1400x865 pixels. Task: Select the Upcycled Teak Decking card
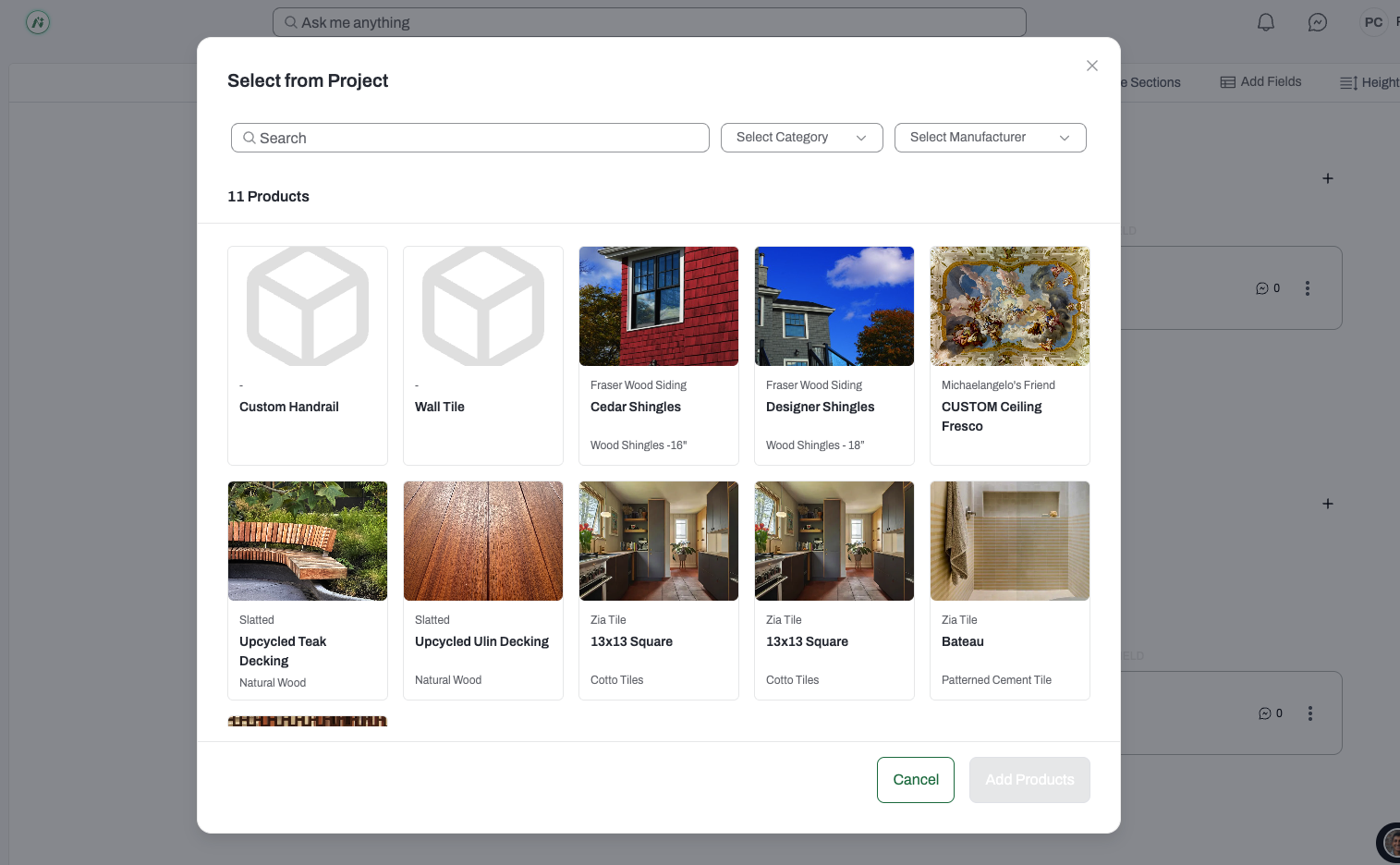click(308, 591)
